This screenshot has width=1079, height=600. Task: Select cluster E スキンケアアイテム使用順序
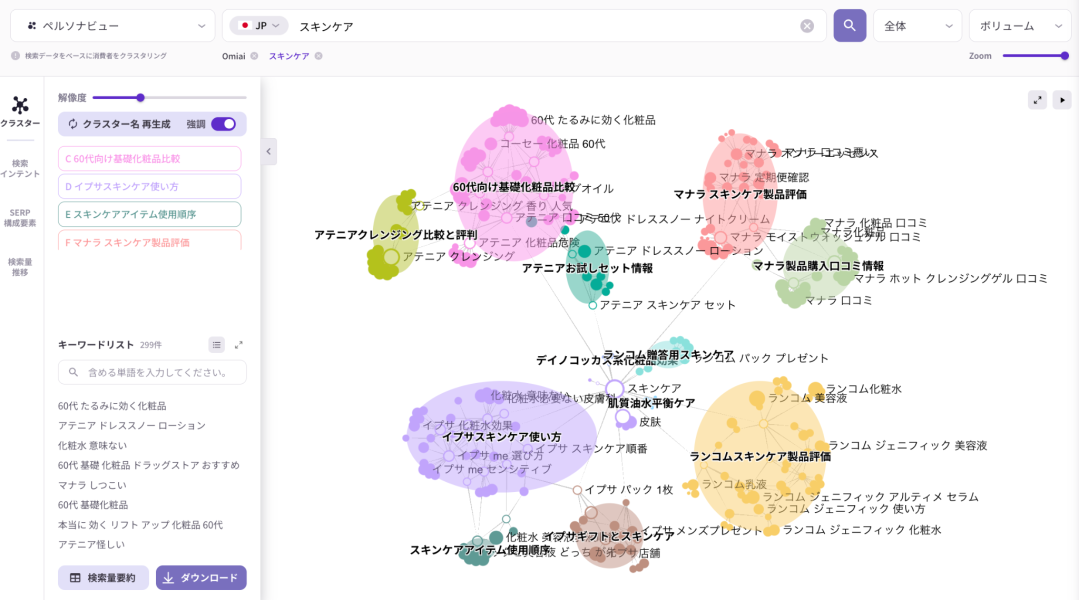[x=149, y=214]
